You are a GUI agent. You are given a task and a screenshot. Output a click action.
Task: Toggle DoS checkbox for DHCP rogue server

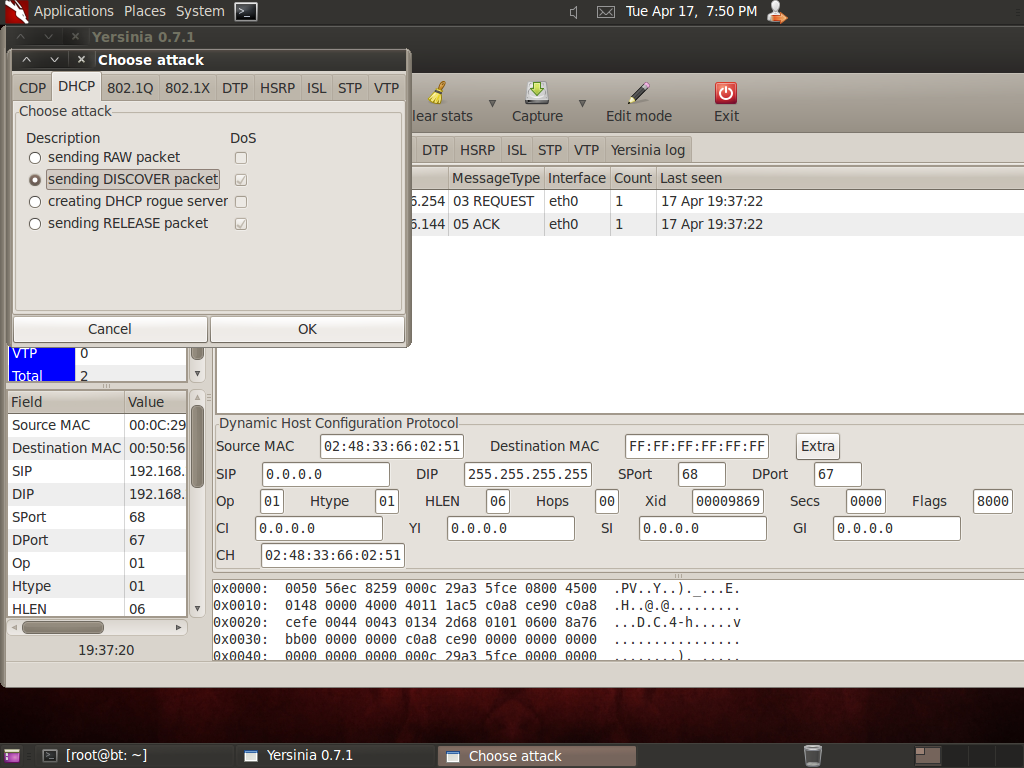pos(241,202)
